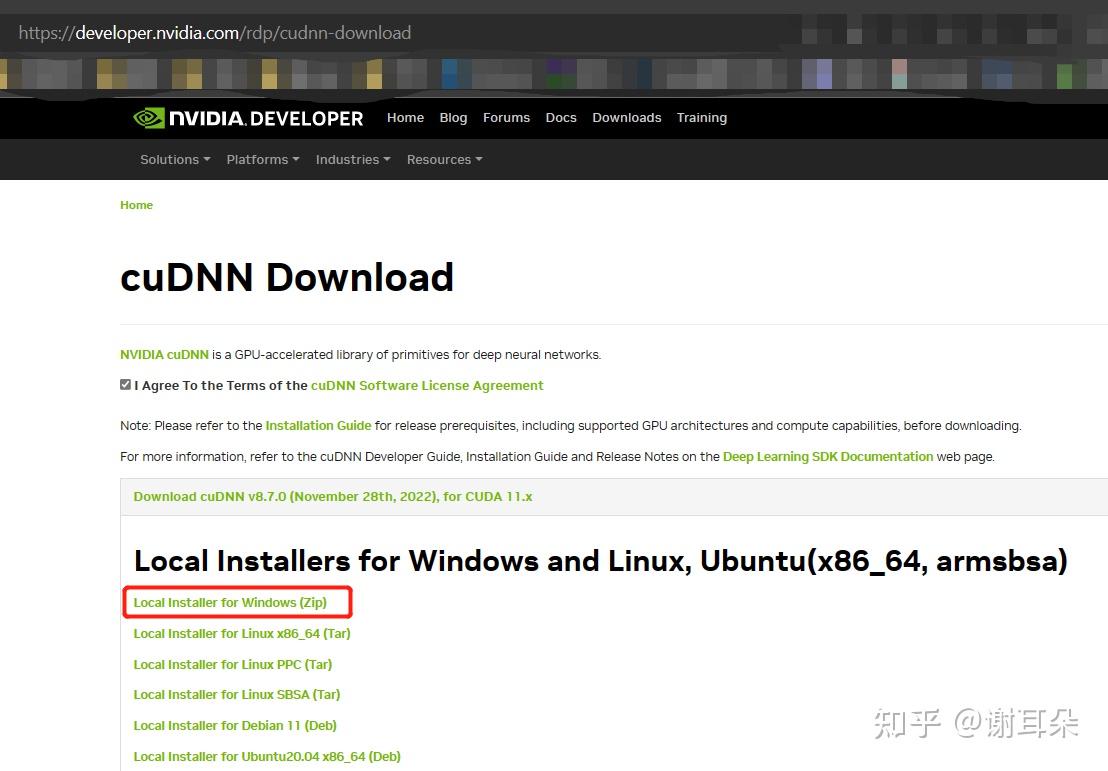
Task: Click the Home breadcrumb link
Action: (136, 205)
